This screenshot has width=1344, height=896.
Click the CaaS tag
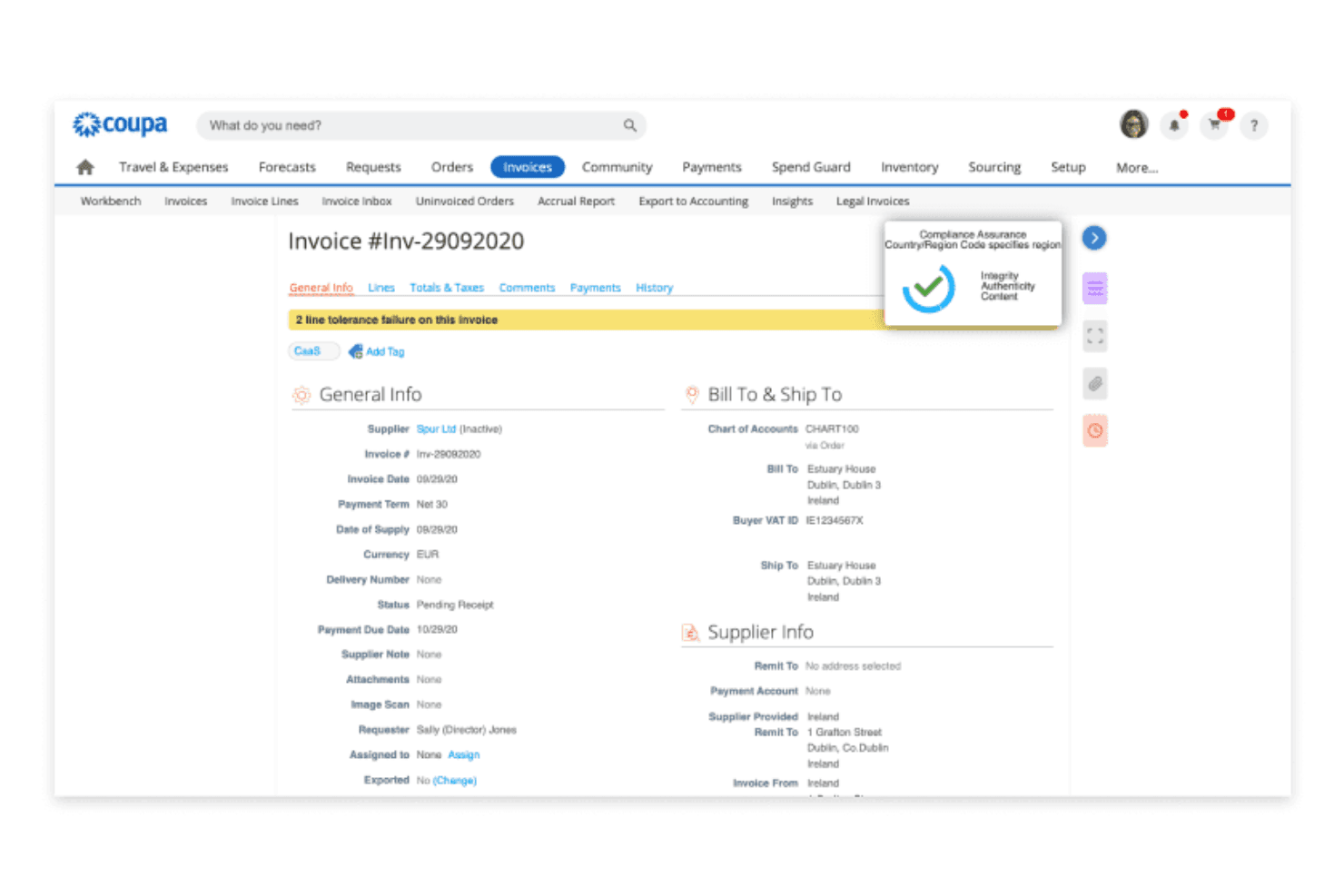coord(313,351)
